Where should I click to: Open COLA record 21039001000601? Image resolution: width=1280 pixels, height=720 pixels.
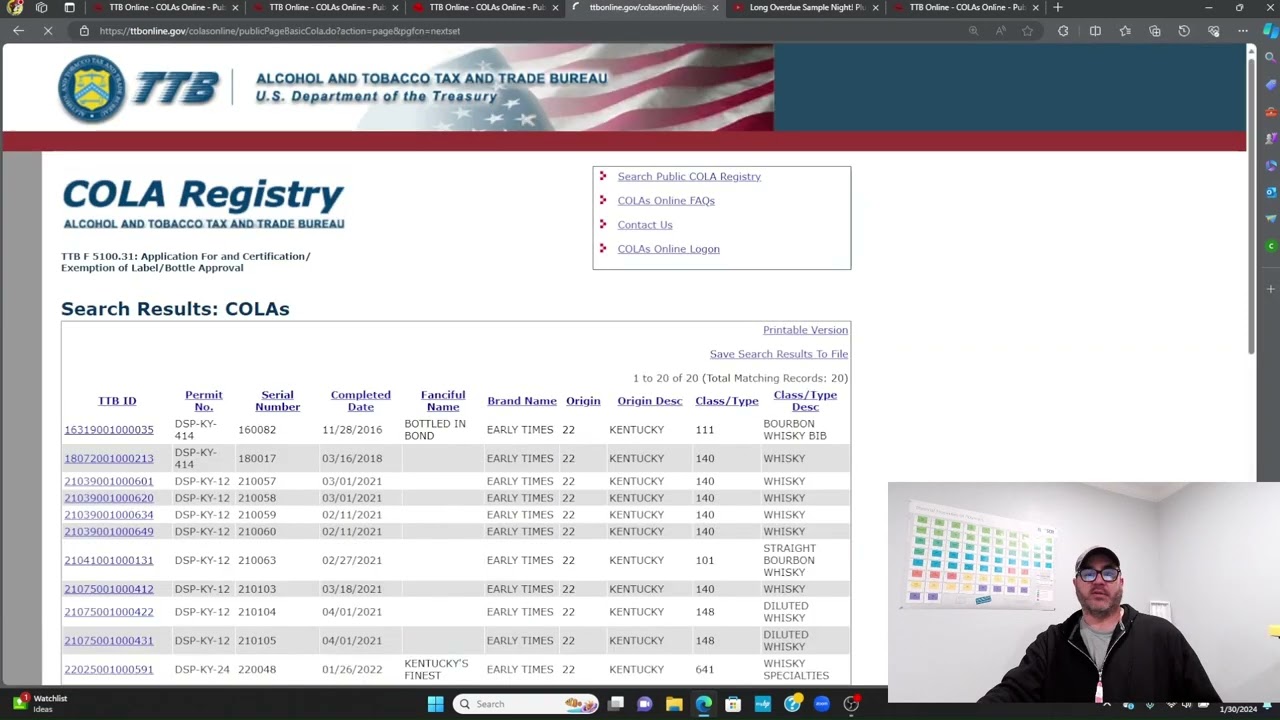pos(109,482)
